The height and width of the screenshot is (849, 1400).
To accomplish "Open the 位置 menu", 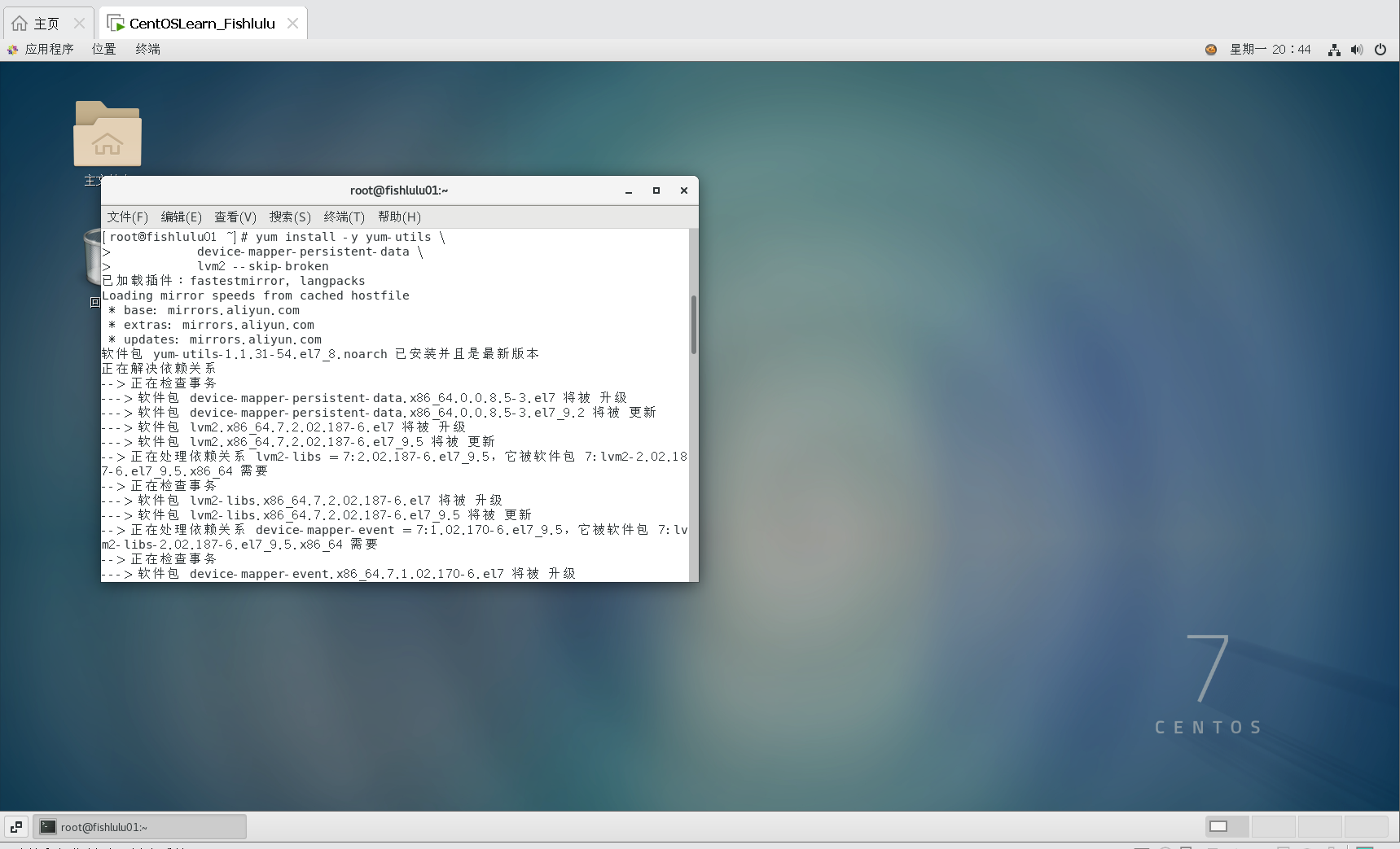I will [x=103, y=50].
